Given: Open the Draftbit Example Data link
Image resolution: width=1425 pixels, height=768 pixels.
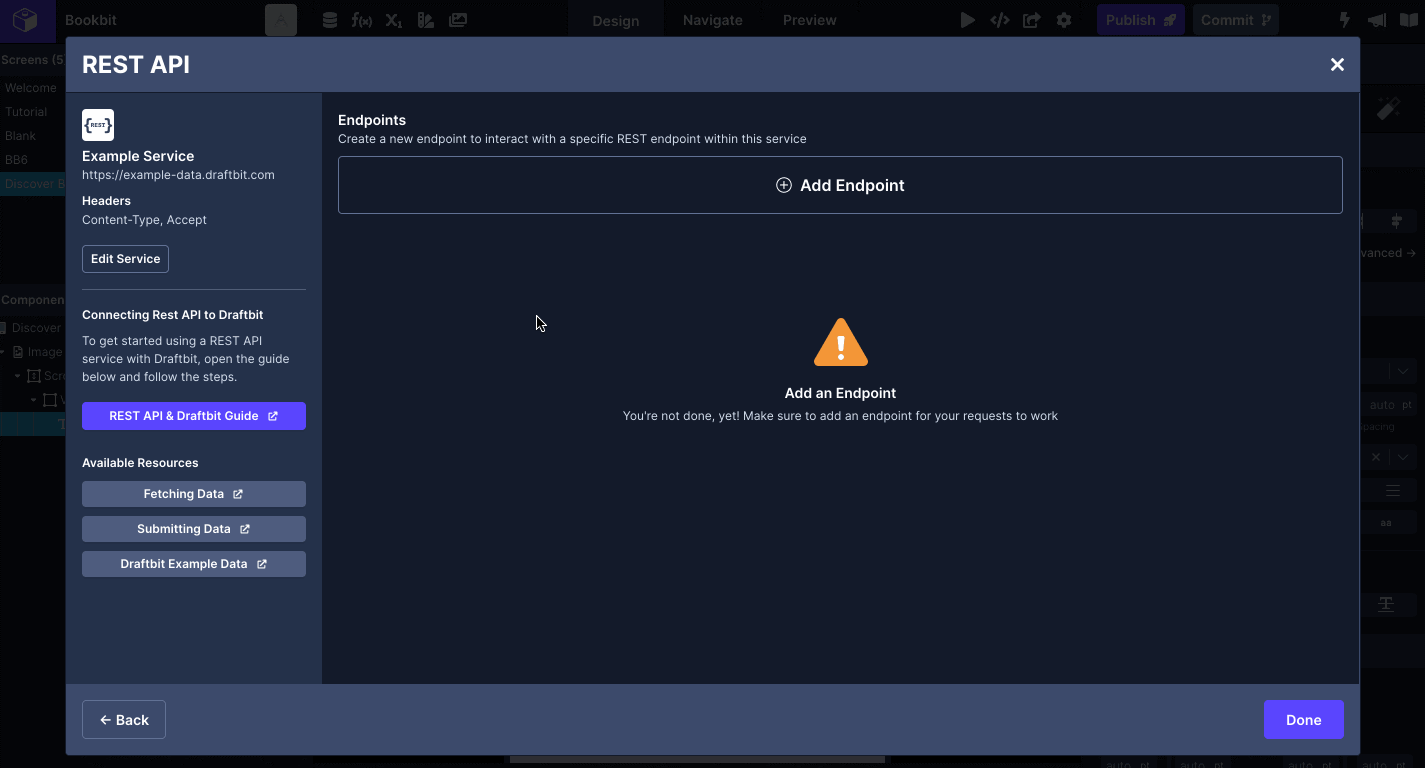Looking at the screenshot, I should (x=193, y=564).
